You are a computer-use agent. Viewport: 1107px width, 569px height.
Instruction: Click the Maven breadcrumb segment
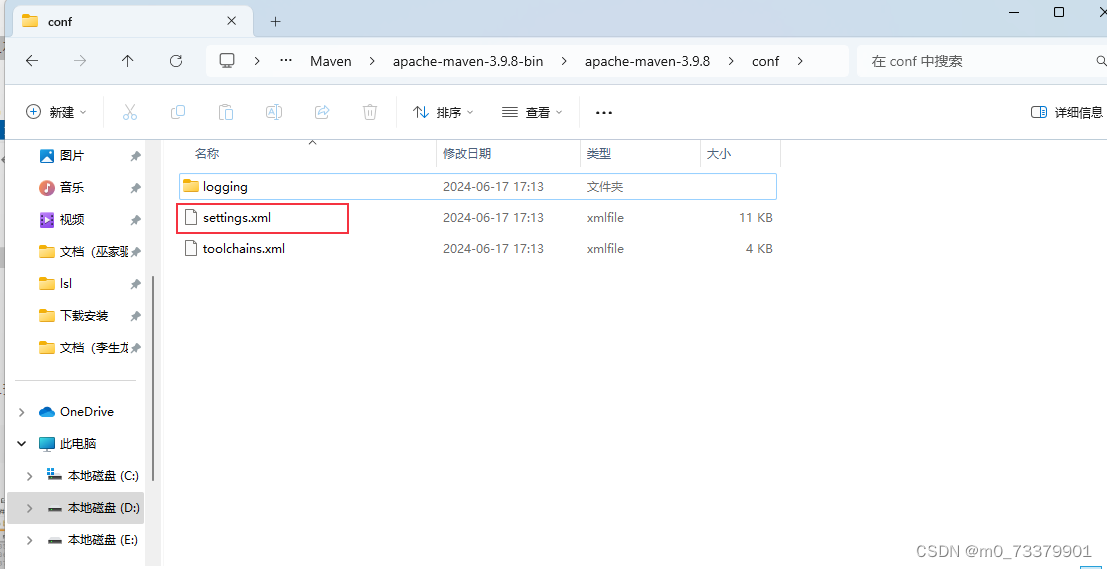click(330, 61)
